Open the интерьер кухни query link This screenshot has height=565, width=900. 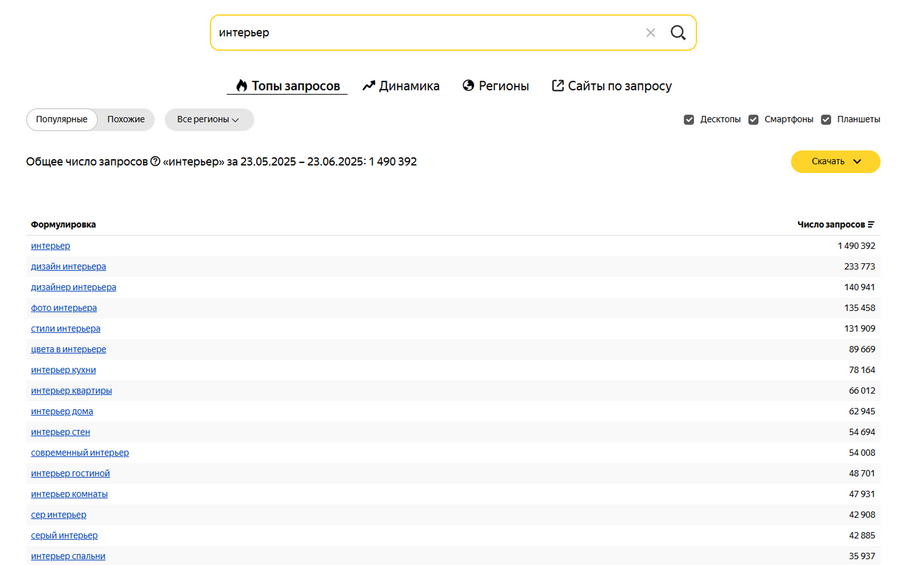(63, 370)
